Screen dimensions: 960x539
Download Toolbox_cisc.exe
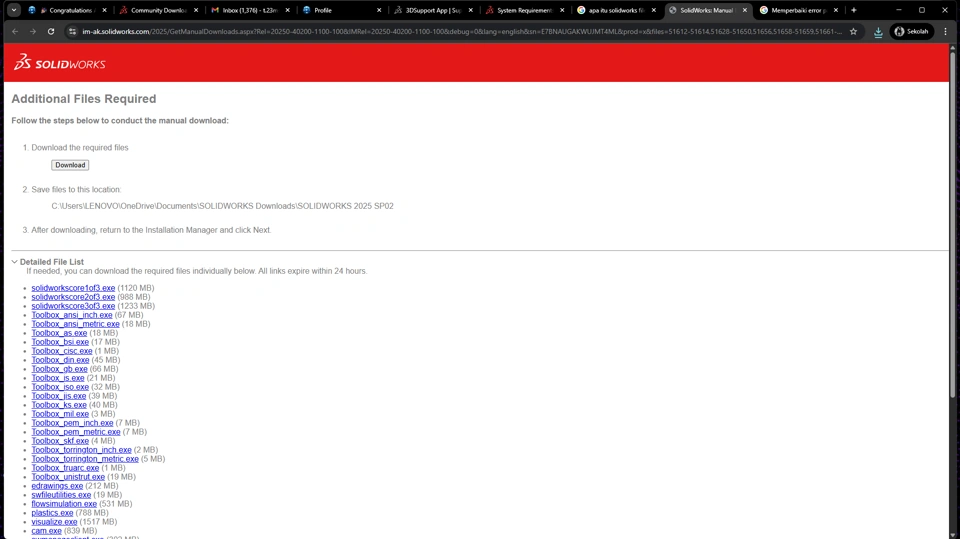[62, 351]
